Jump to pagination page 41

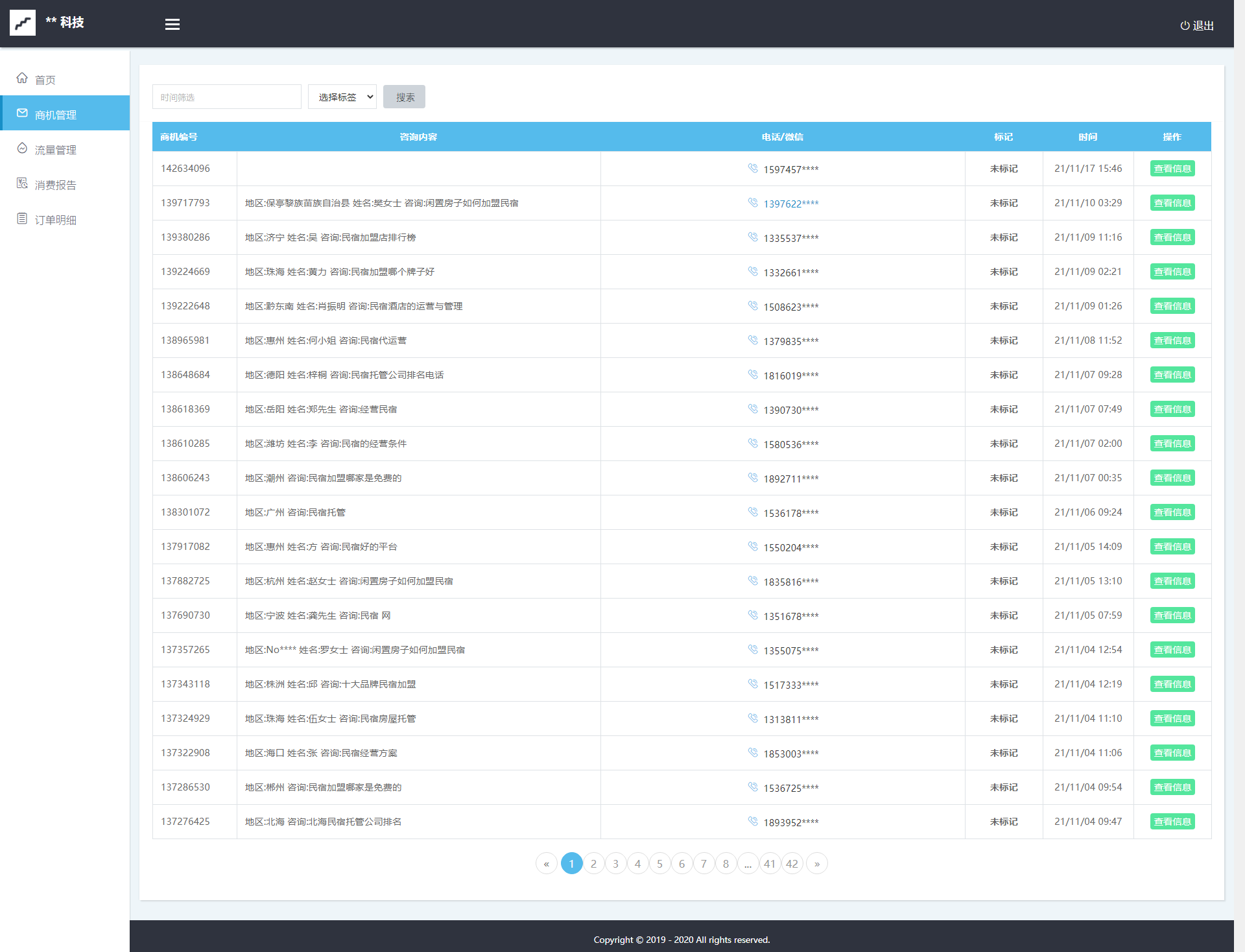tap(770, 863)
